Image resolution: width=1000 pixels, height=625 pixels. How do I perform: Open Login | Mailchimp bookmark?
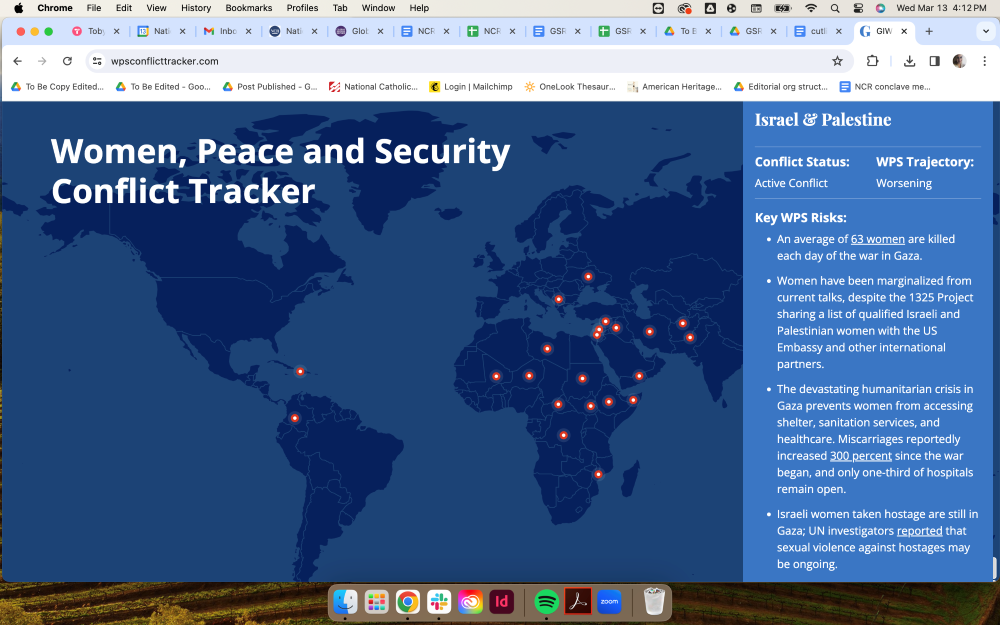[x=471, y=87]
